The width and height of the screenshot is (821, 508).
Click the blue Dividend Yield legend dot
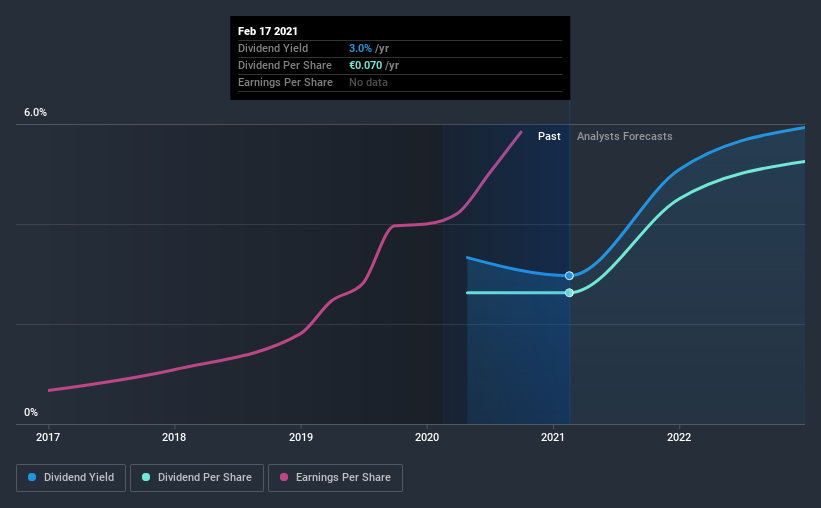click(x=32, y=477)
